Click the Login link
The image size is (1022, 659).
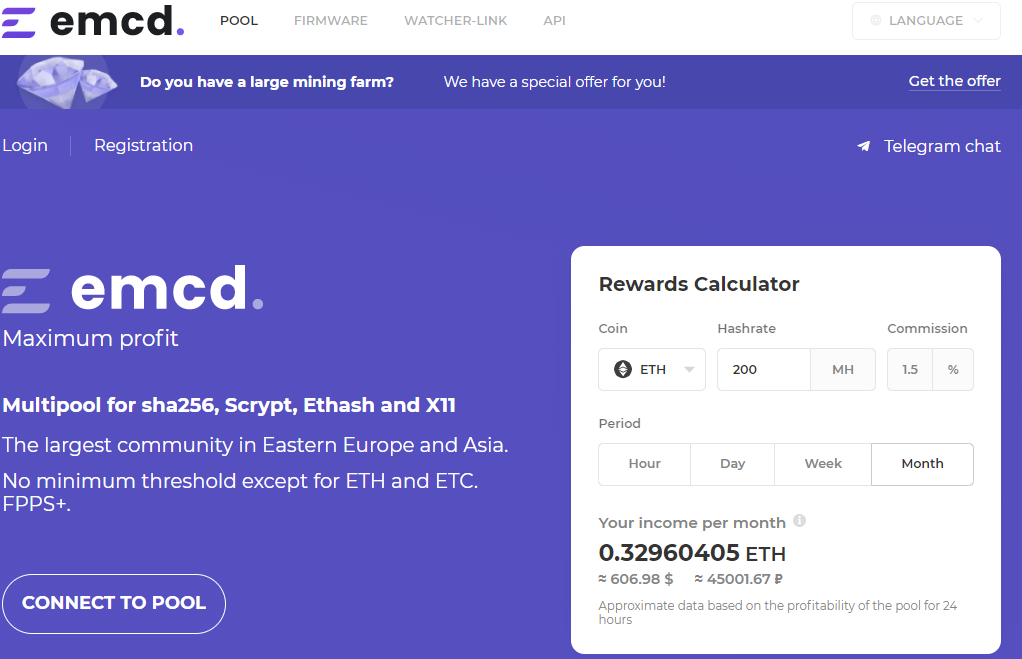pos(26,146)
